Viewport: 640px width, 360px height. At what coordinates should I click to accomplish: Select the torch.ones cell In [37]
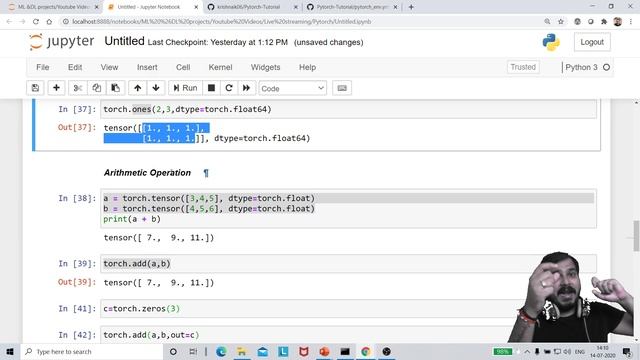(x=348, y=109)
